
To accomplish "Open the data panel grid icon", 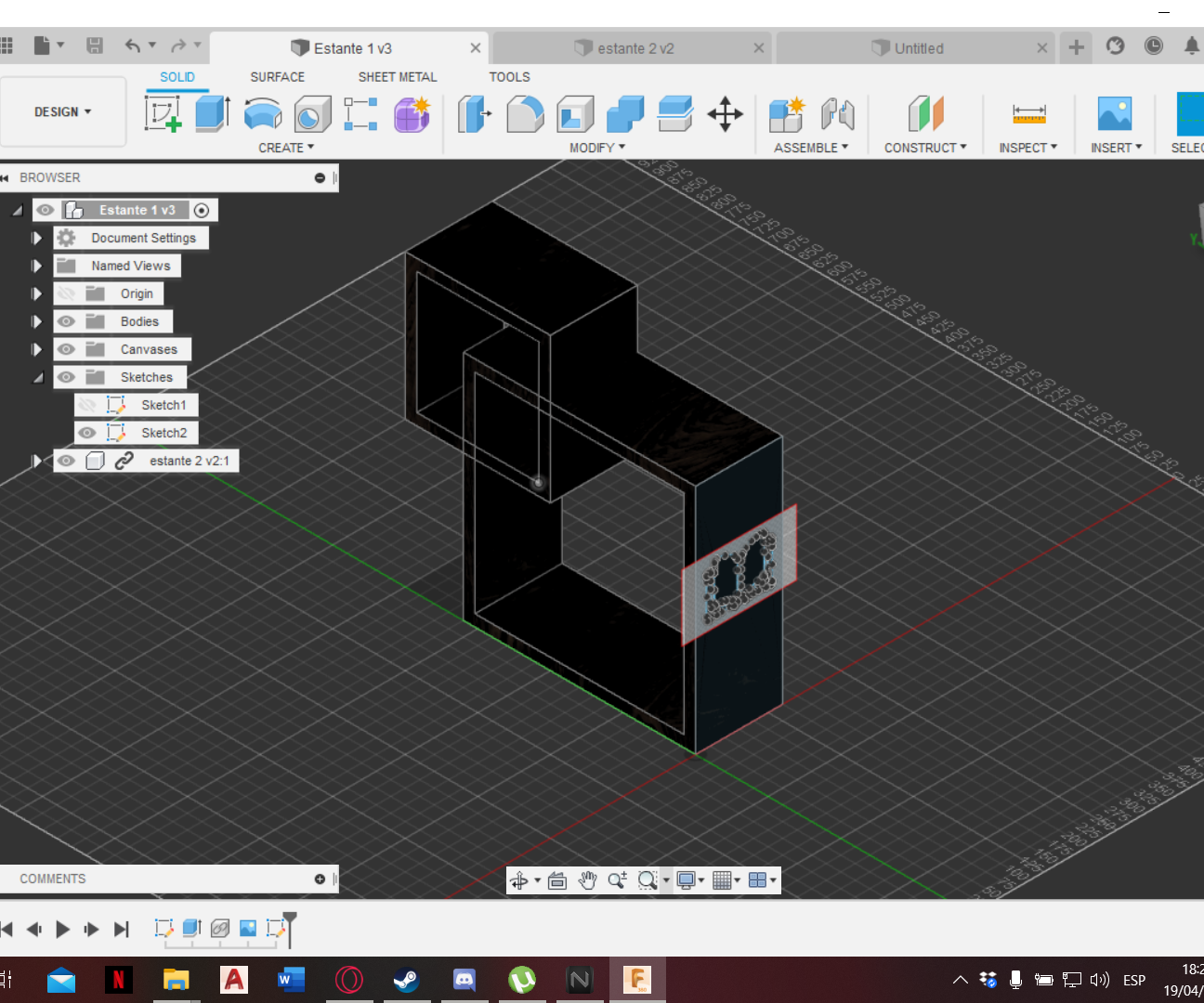I will [x=7, y=46].
